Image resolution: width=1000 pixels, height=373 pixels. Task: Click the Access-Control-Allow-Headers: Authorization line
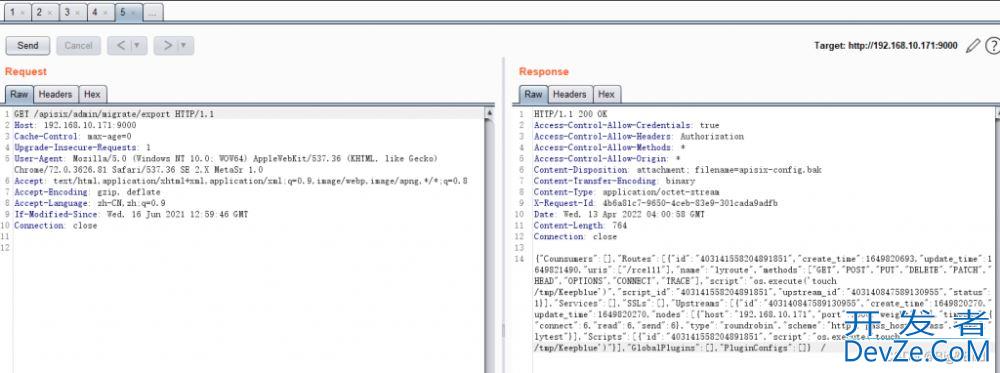click(638, 136)
